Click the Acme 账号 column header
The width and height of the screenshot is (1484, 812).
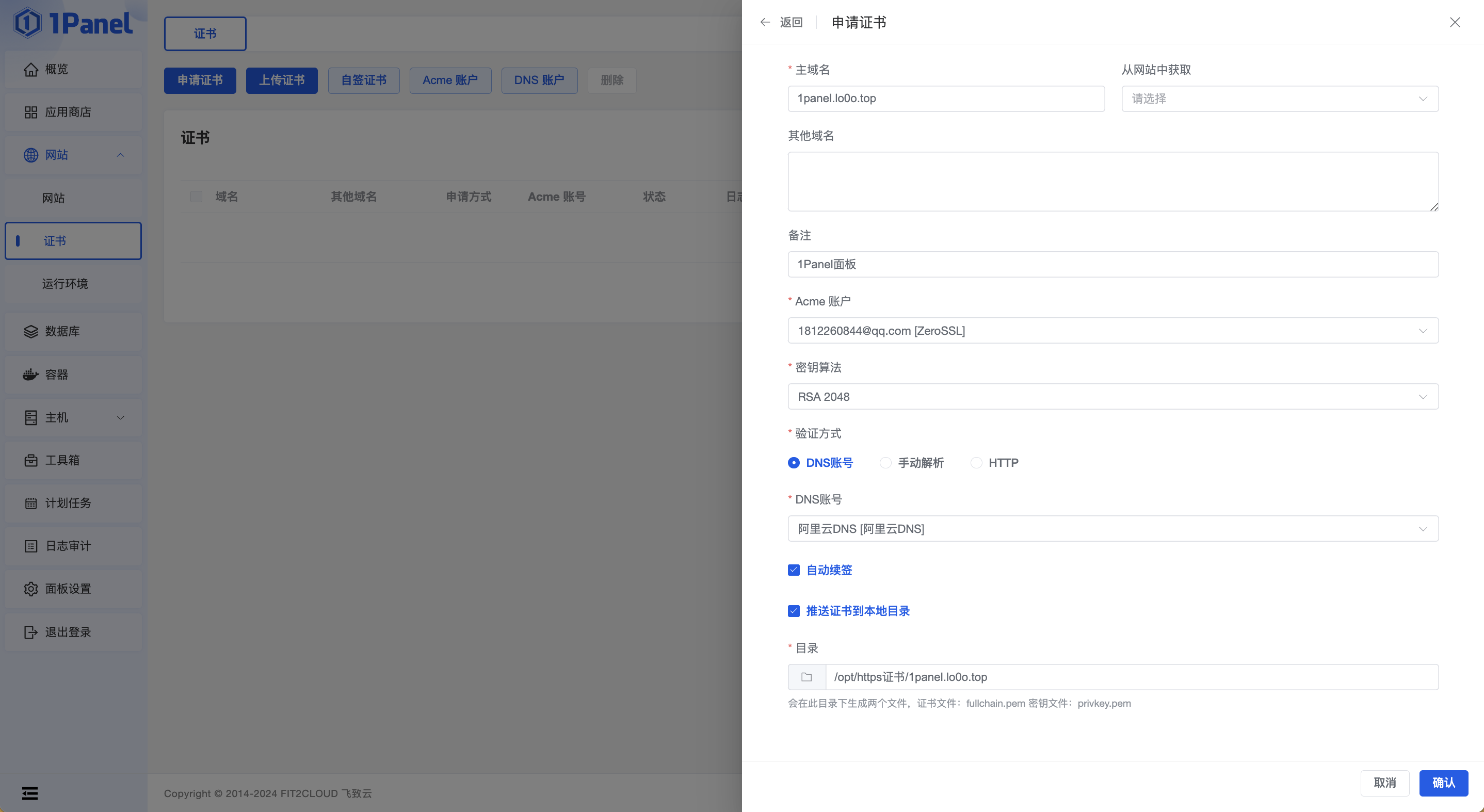click(x=556, y=197)
